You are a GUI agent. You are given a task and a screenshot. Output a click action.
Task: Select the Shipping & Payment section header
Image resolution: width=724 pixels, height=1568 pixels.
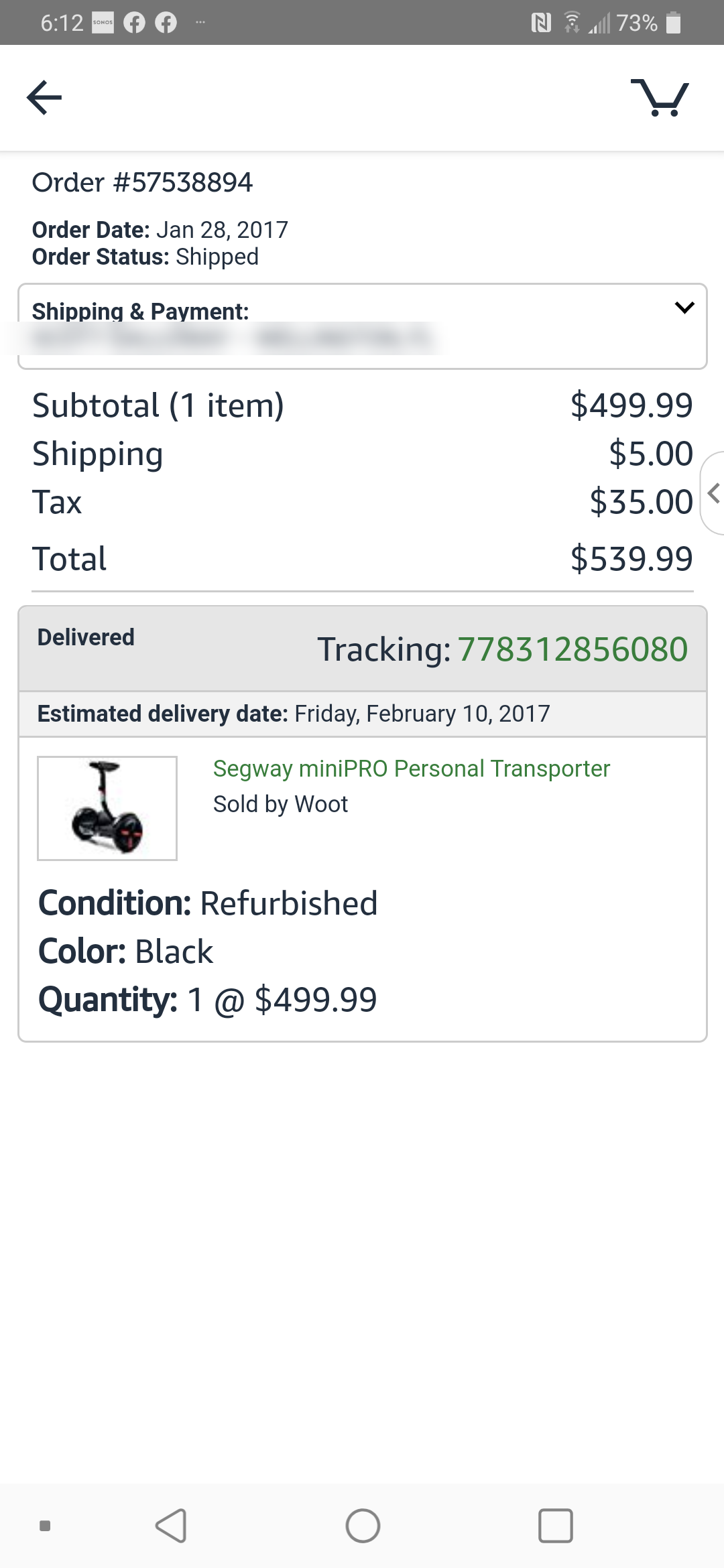(141, 311)
